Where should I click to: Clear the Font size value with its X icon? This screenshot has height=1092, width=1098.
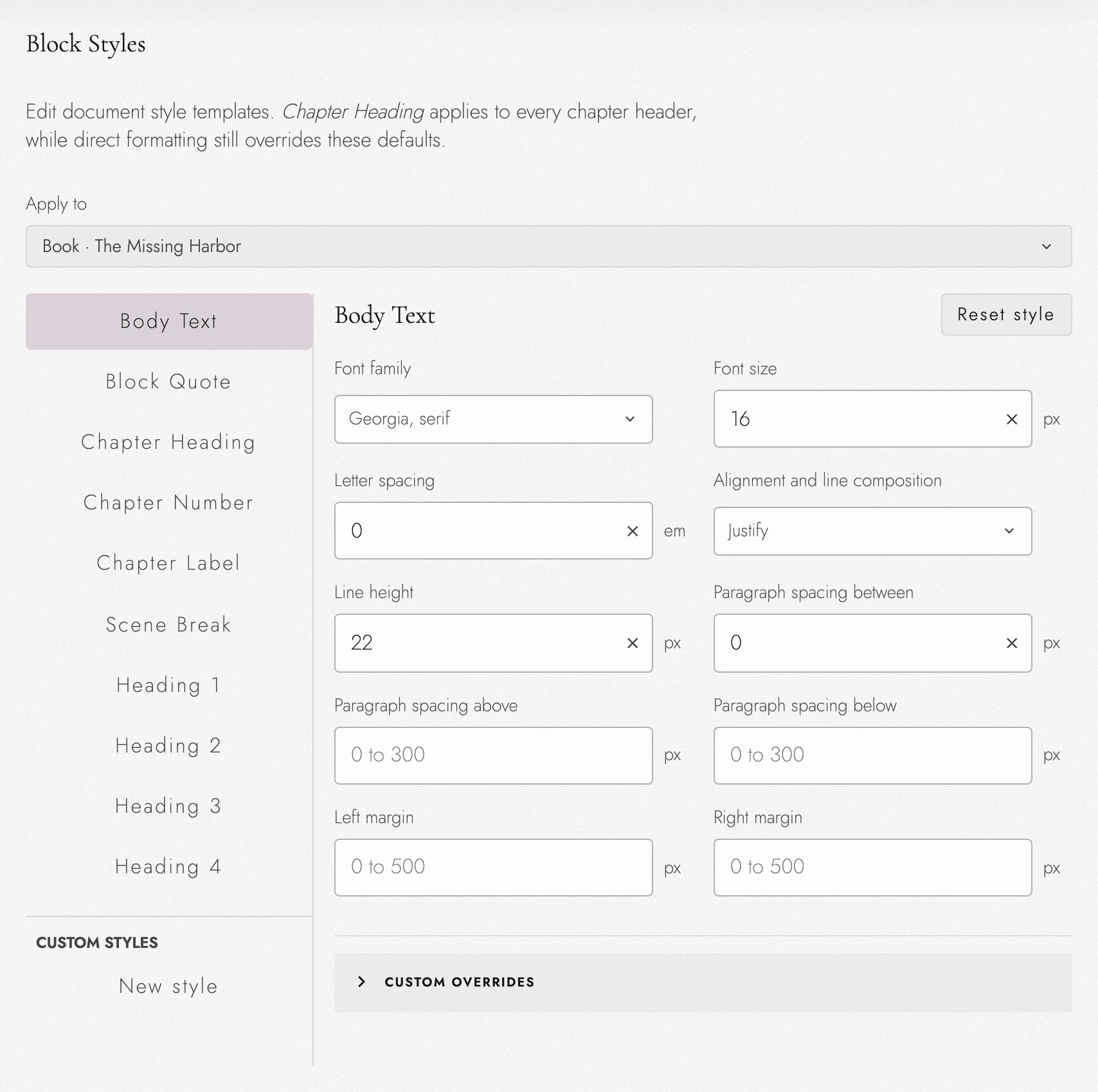coord(1012,419)
